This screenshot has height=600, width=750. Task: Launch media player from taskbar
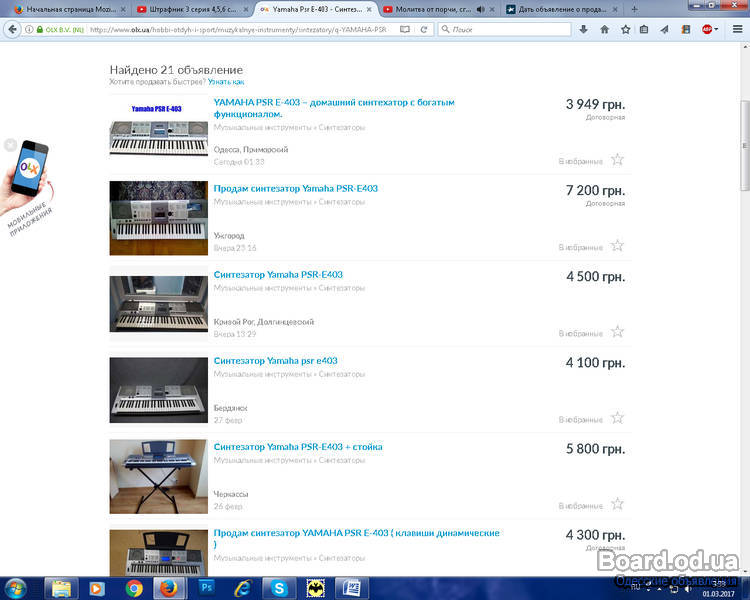coord(96,589)
